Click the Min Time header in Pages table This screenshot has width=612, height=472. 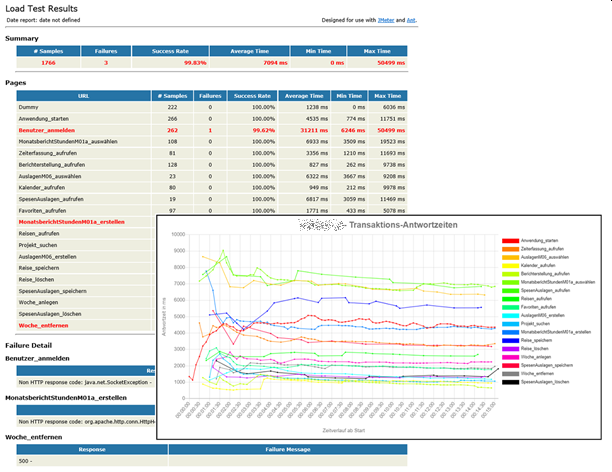(349, 96)
